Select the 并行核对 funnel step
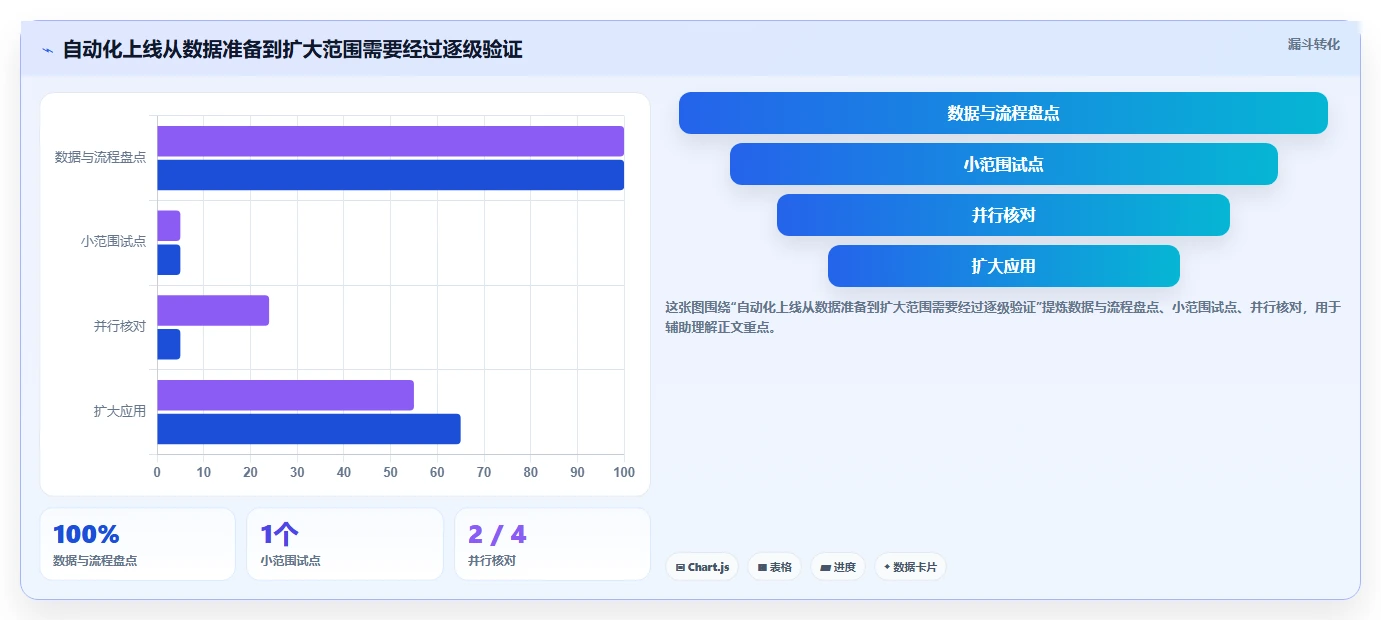This screenshot has height=620, width=1381. coord(1003,215)
